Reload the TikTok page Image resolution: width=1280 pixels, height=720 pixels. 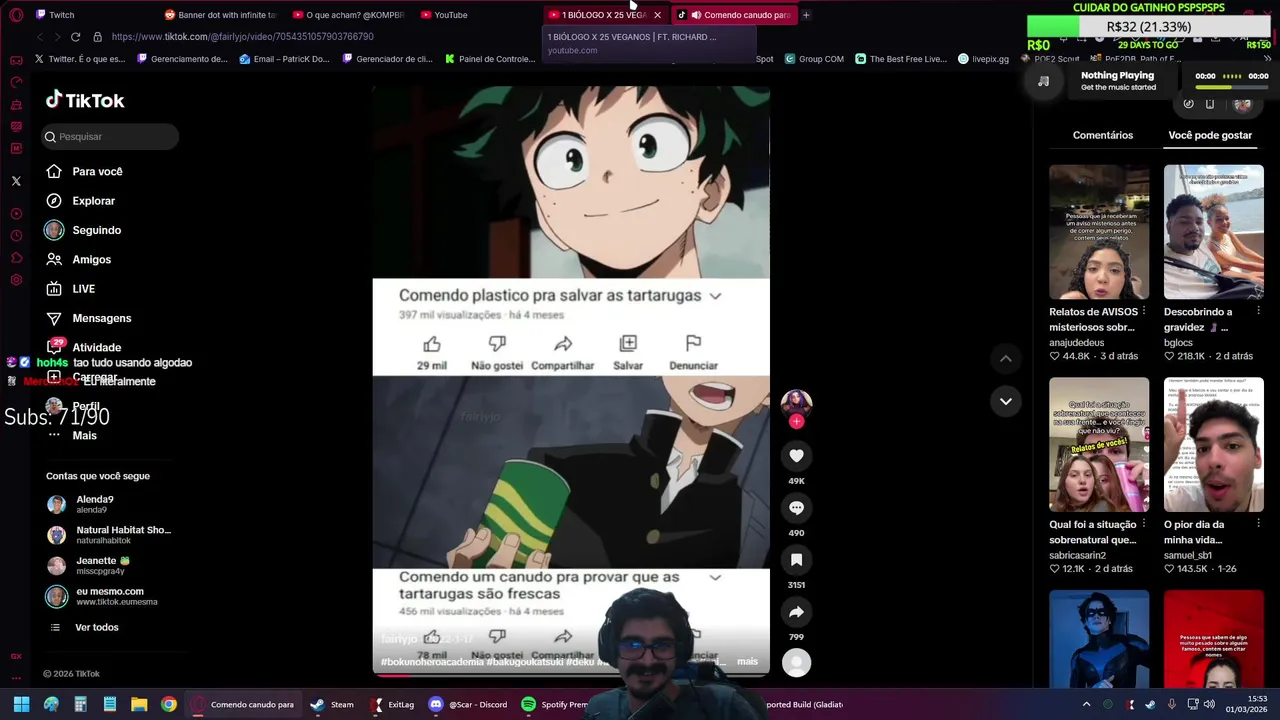coord(75,36)
